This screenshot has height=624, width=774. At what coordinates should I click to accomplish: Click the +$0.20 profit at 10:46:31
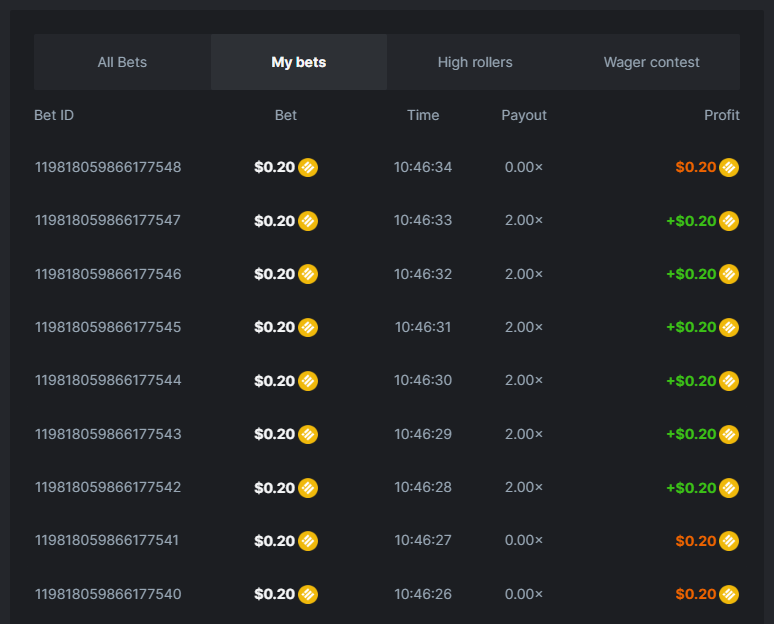[691, 327]
